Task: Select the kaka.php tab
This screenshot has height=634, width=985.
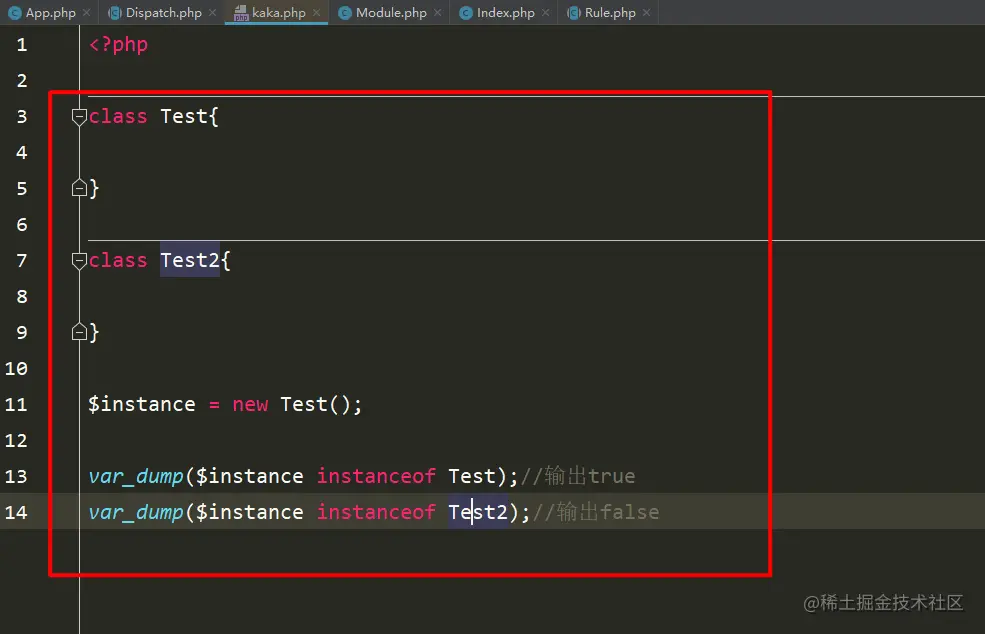Action: click(x=278, y=13)
